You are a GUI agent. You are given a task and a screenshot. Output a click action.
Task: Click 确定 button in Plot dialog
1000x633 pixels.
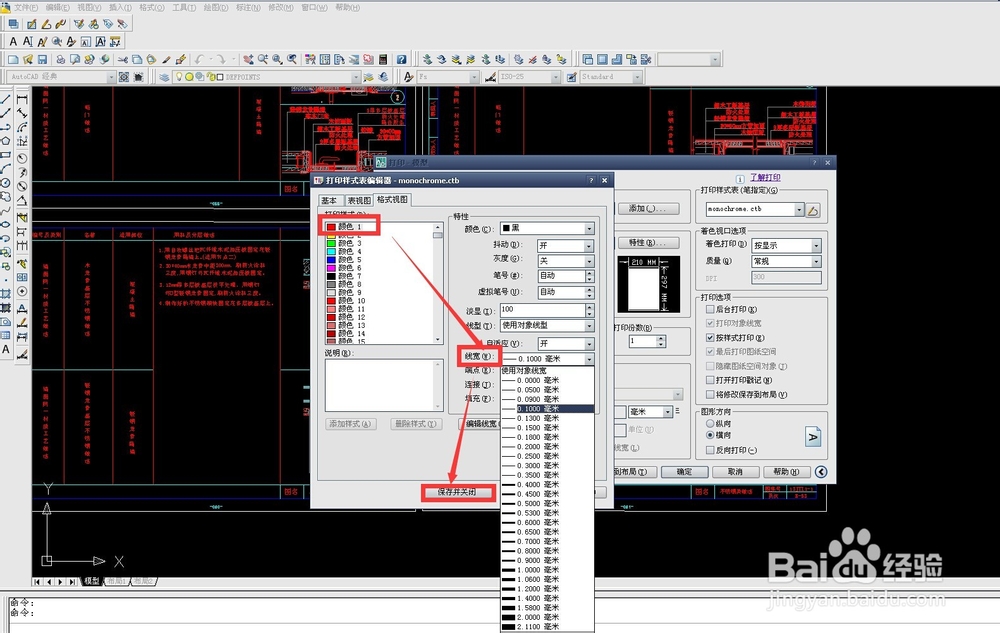(x=684, y=472)
